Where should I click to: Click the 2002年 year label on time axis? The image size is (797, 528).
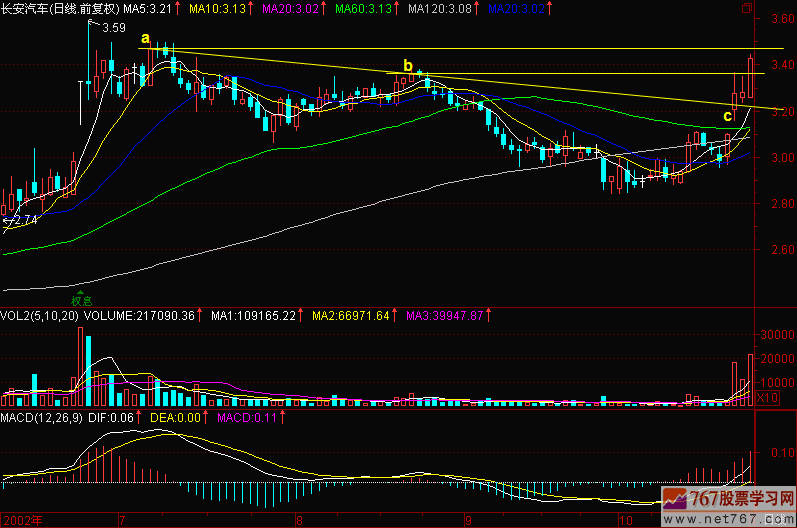[x=22, y=521]
